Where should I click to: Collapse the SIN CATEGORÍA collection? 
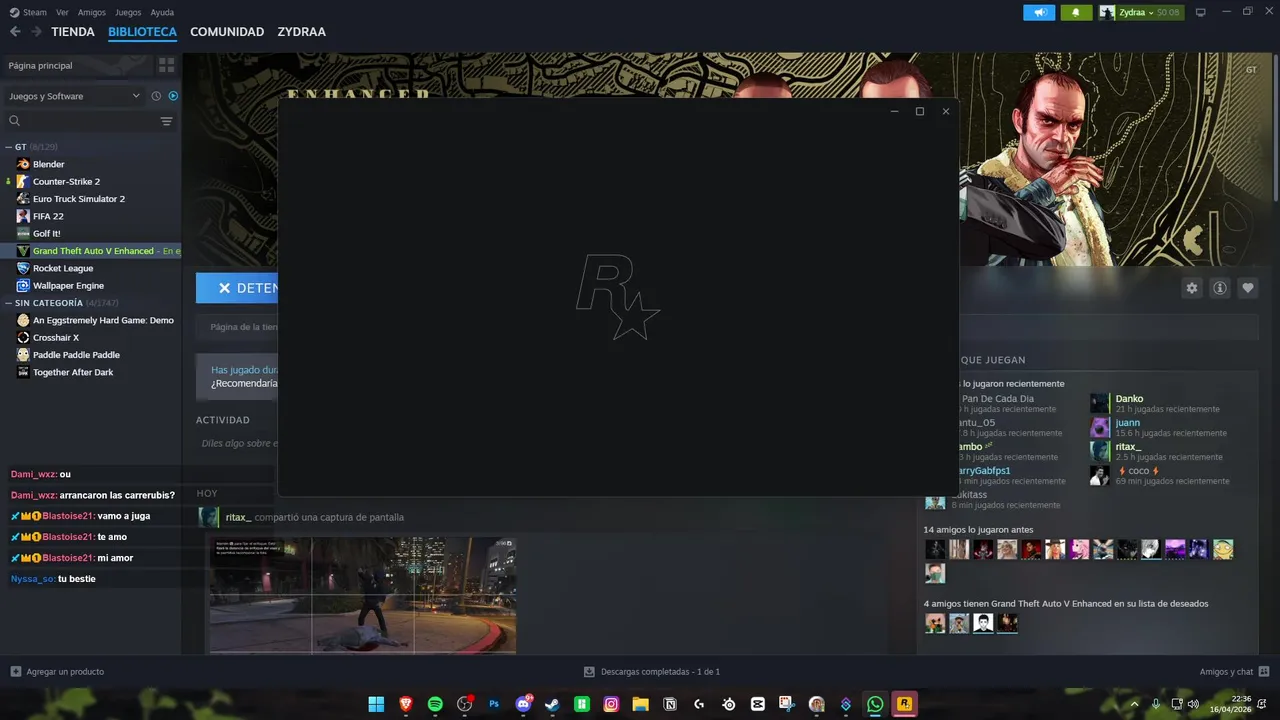[9, 303]
